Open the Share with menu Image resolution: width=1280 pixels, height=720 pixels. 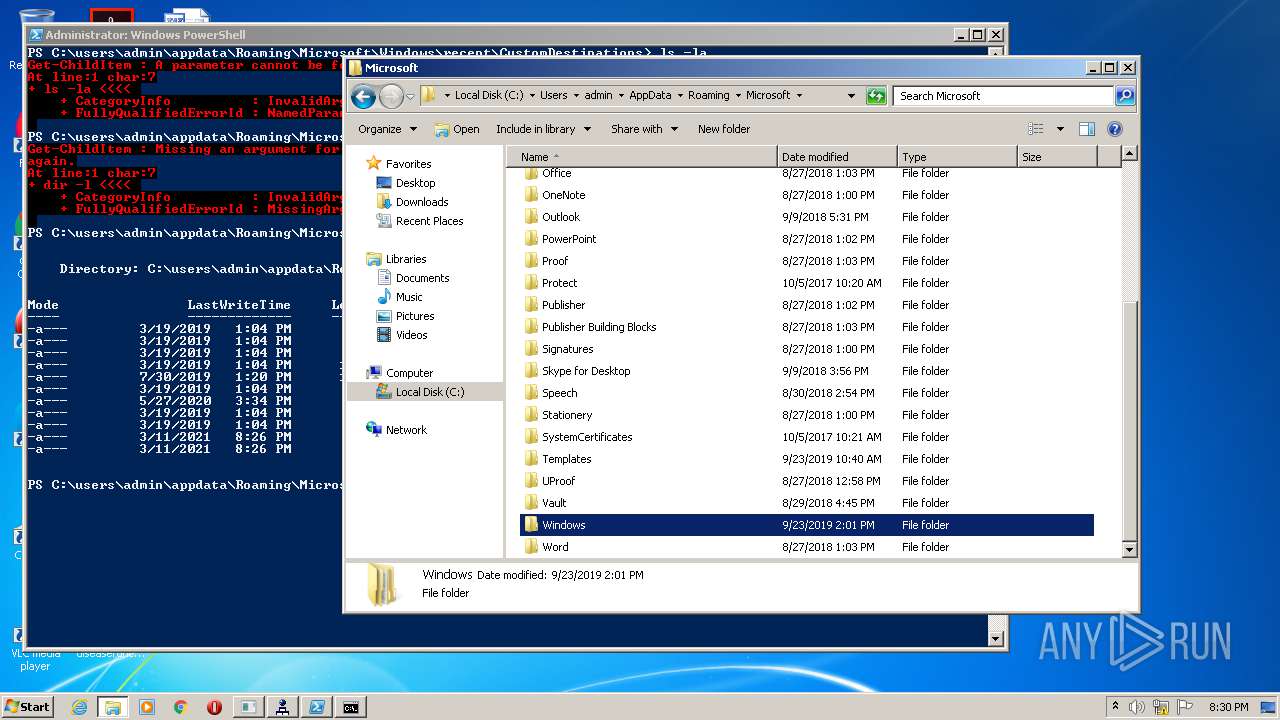click(x=645, y=129)
